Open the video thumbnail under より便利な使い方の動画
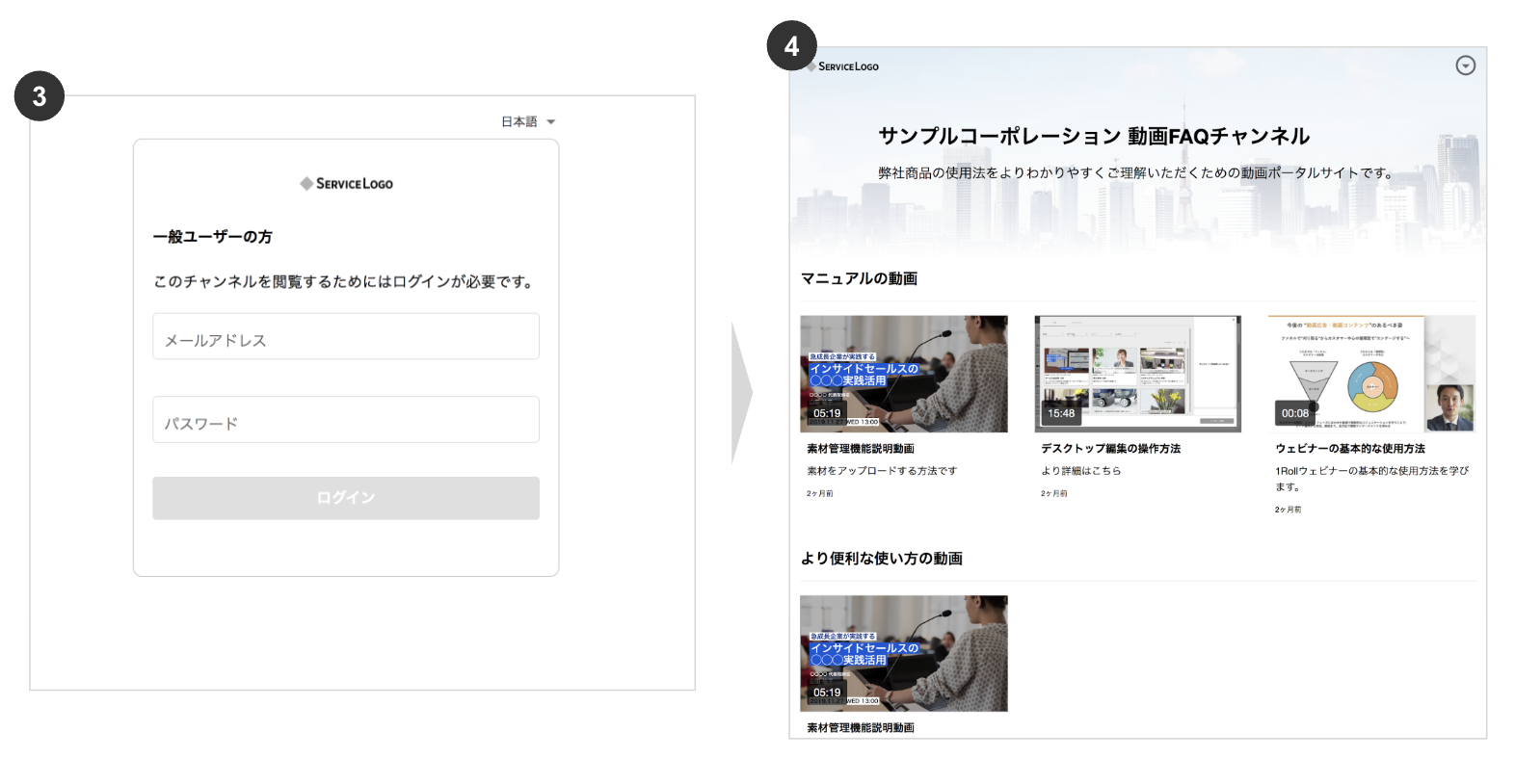The width and height of the screenshot is (1515, 784). tap(904, 653)
